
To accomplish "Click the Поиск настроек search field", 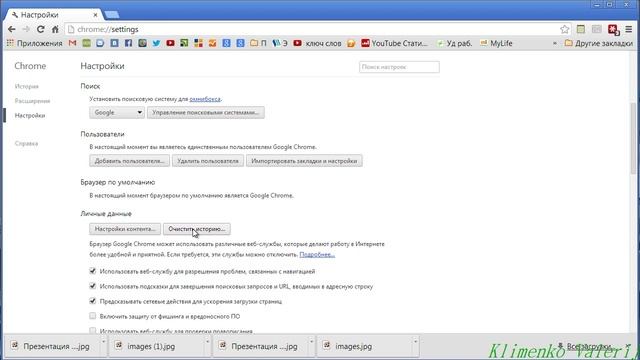I will [x=399, y=67].
